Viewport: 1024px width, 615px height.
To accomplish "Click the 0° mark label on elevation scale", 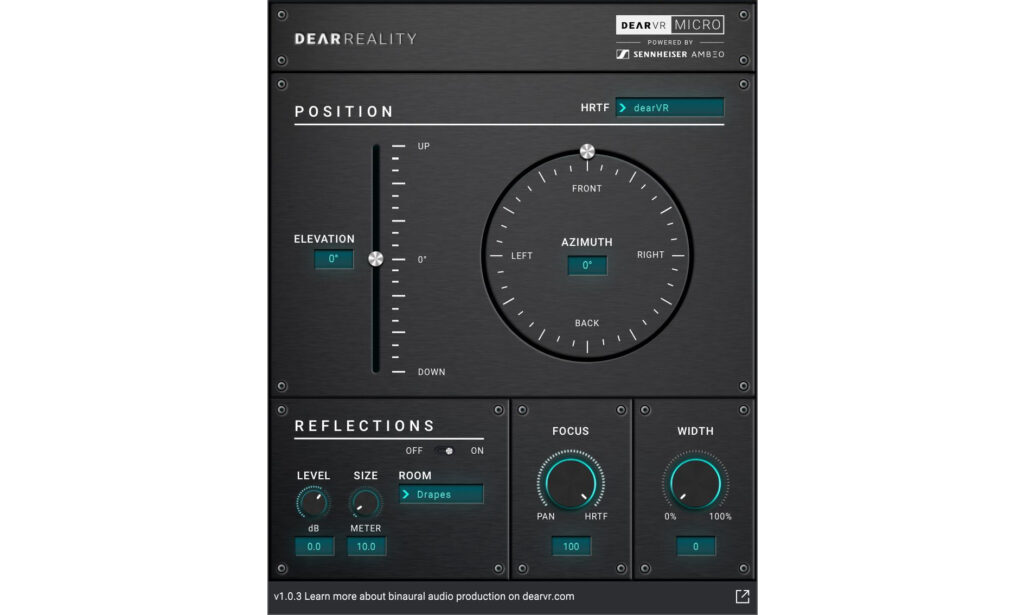I will click(x=422, y=260).
